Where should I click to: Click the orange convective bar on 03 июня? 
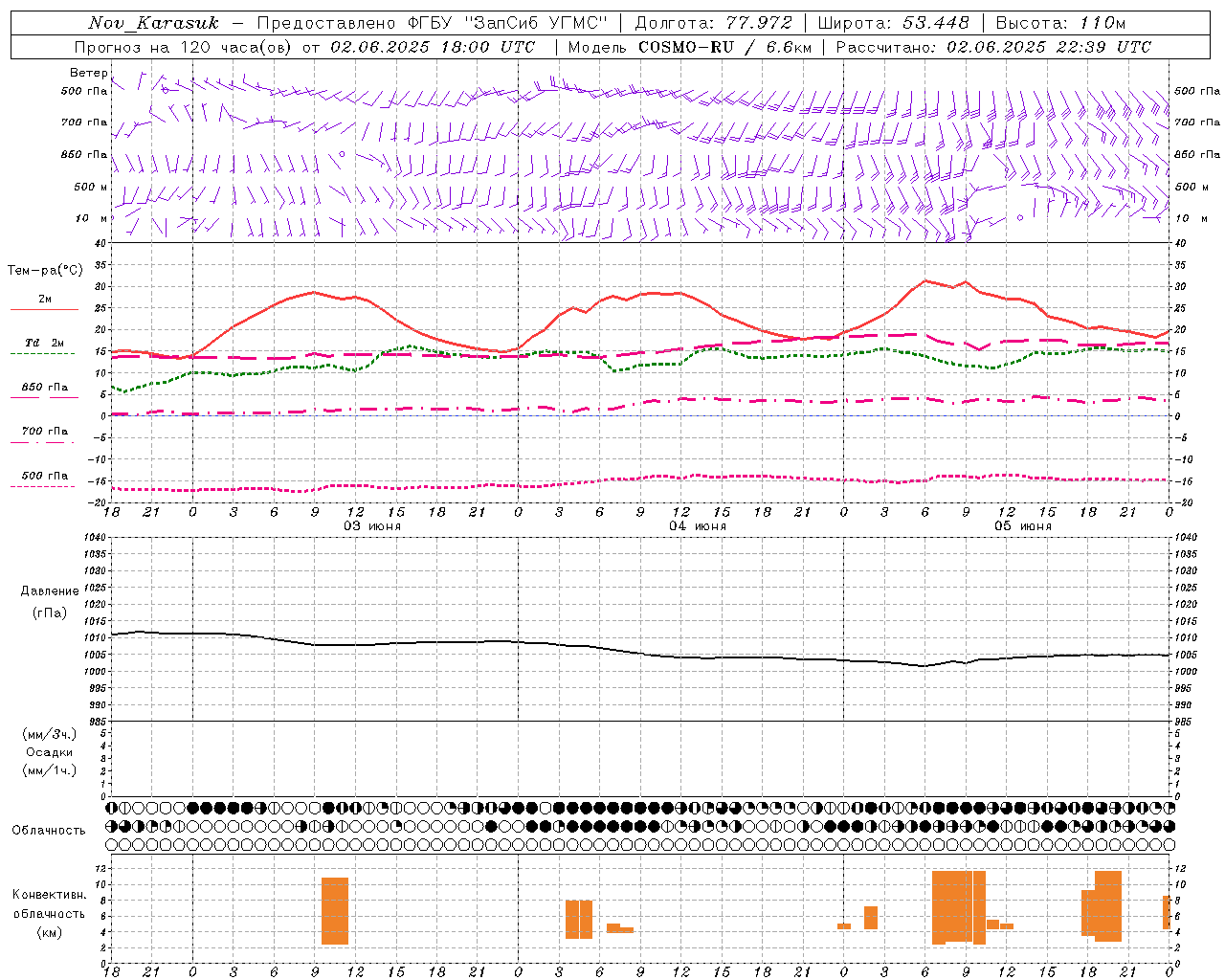click(x=335, y=911)
